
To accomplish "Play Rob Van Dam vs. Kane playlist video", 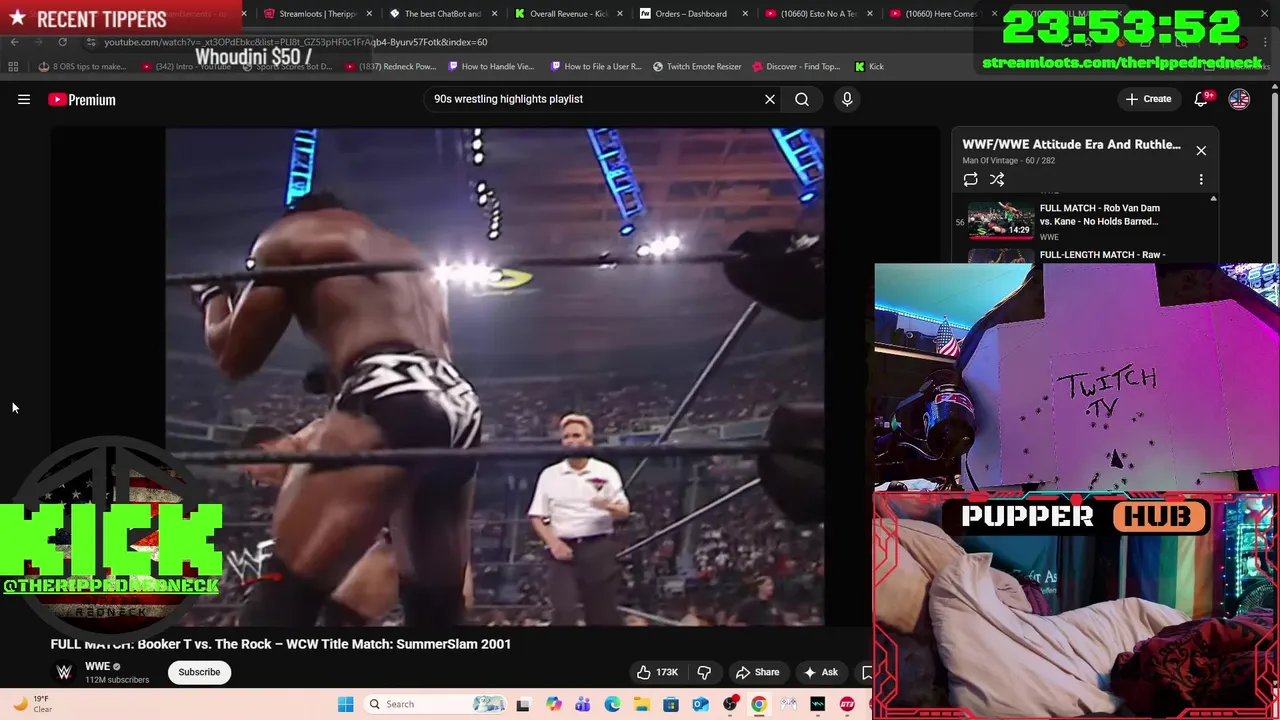I will tap(1084, 221).
